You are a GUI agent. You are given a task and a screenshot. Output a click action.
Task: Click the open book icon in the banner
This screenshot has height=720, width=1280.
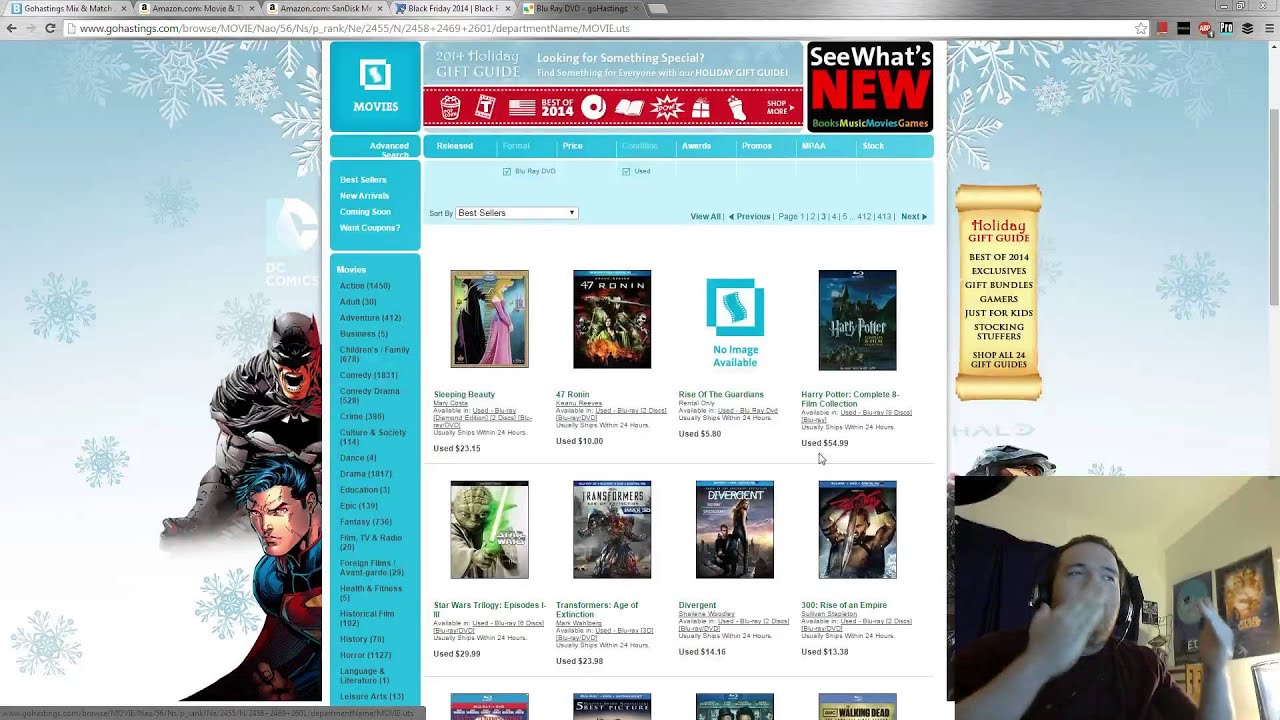coord(629,107)
